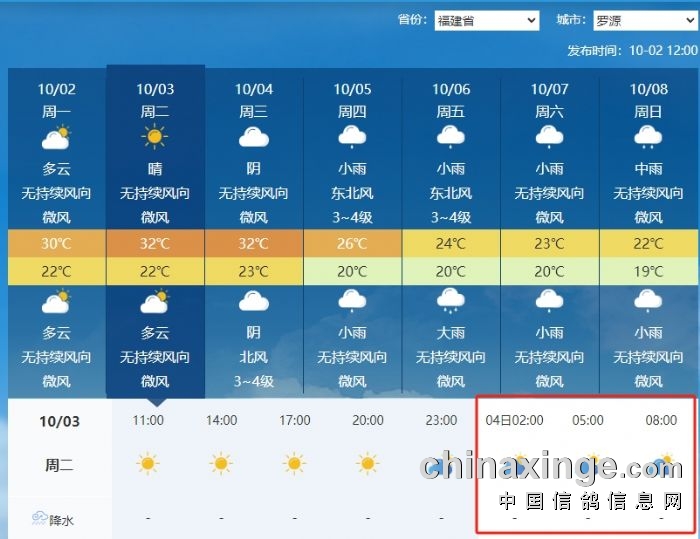The width and height of the screenshot is (700, 539).
Task: Click the sunny icon for 10/03 daytime
Action: (x=155, y=137)
